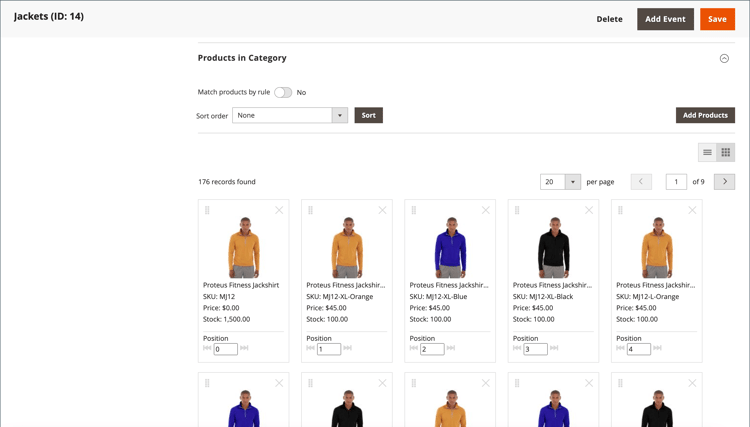Click the MJ12-XL-Orange jacket thumbnail
750x427 pixels.
pyautogui.click(x=347, y=247)
